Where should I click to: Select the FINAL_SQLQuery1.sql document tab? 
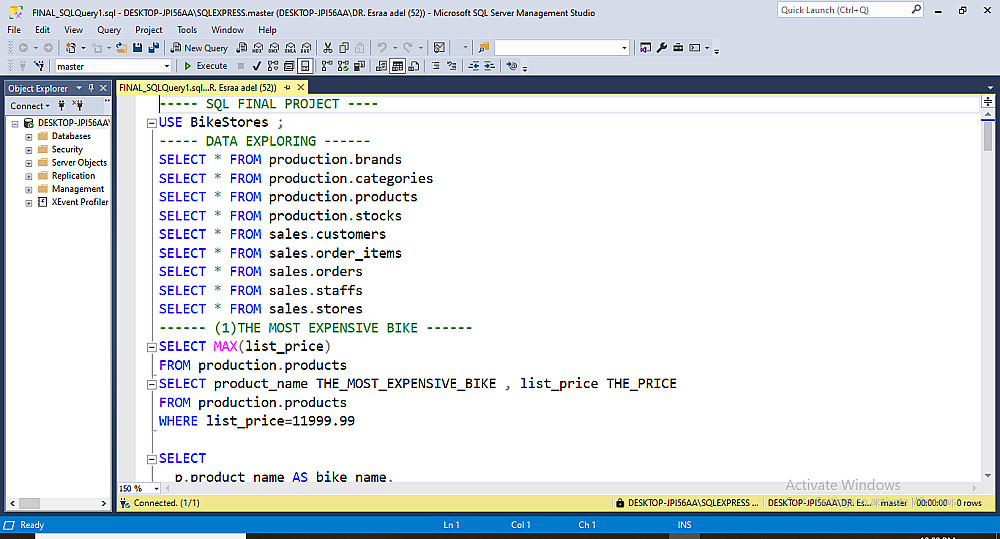198,87
